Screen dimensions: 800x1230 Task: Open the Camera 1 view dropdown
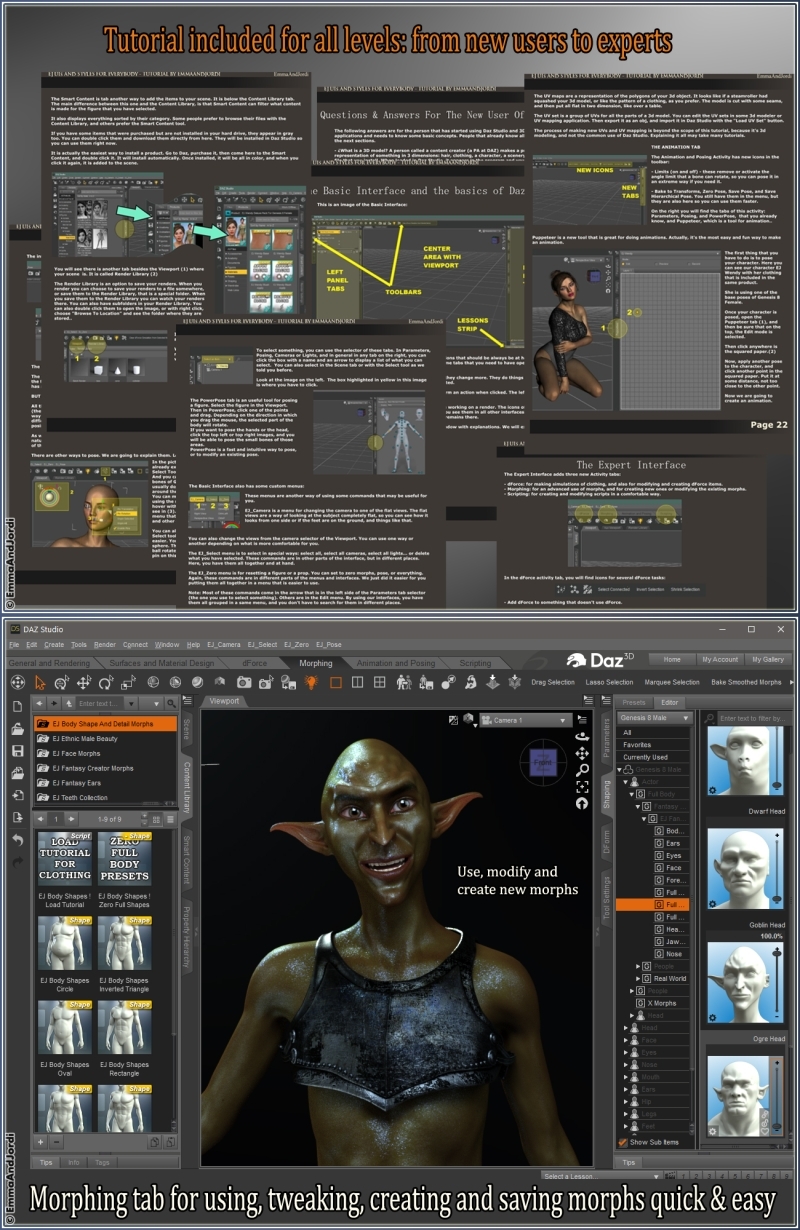(525, 720)
